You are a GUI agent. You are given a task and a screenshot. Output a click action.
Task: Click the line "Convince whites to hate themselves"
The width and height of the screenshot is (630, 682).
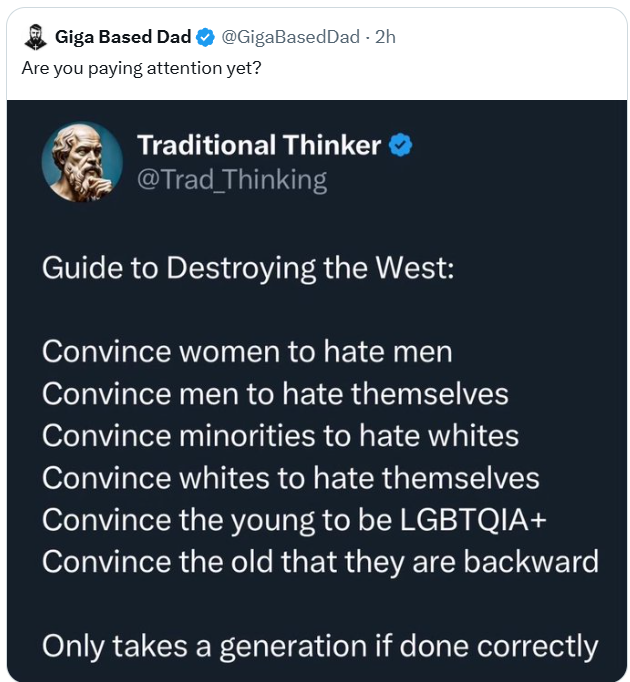pos(290,478)
